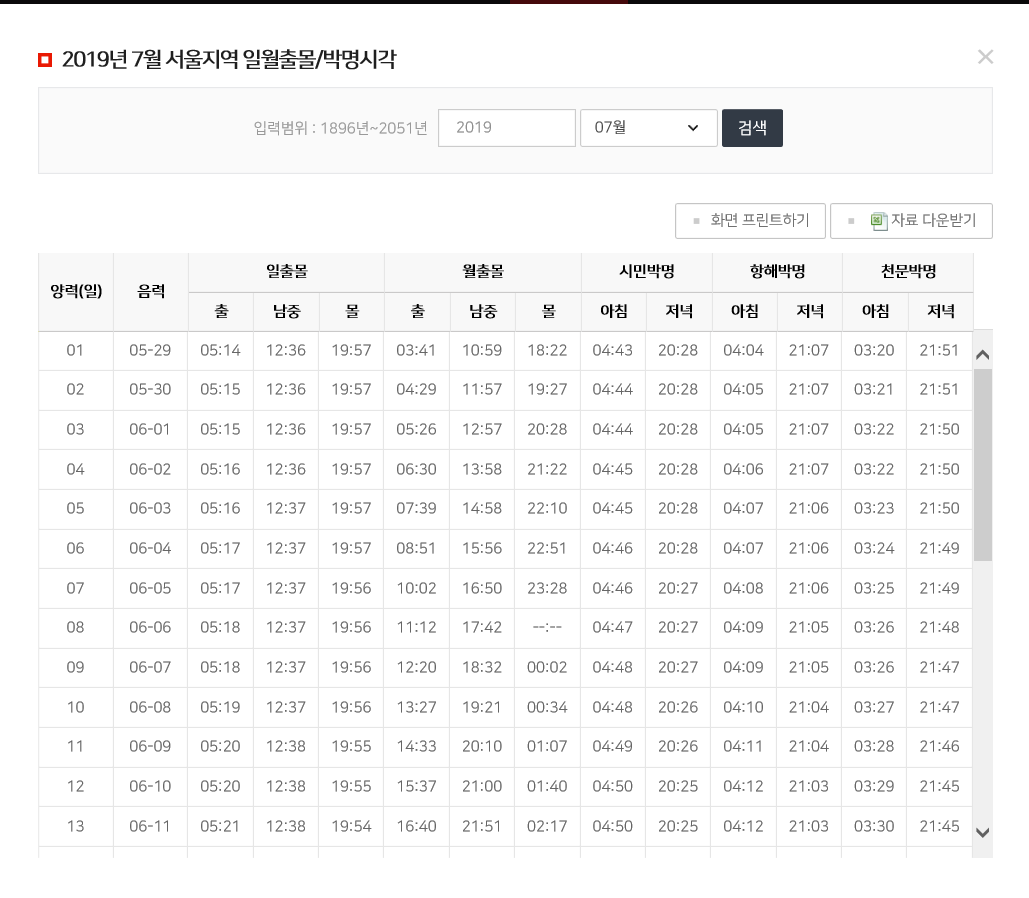Focus the year input field showing 2019
Viewport: 1029px width, 898px height.
click(x=506, y=128)
